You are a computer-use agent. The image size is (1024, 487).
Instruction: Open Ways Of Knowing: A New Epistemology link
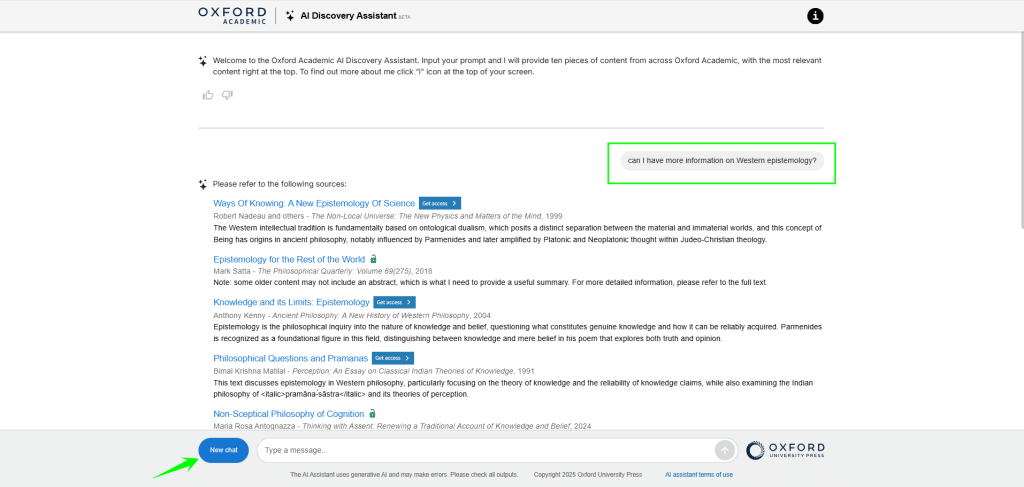pos(314,203)
